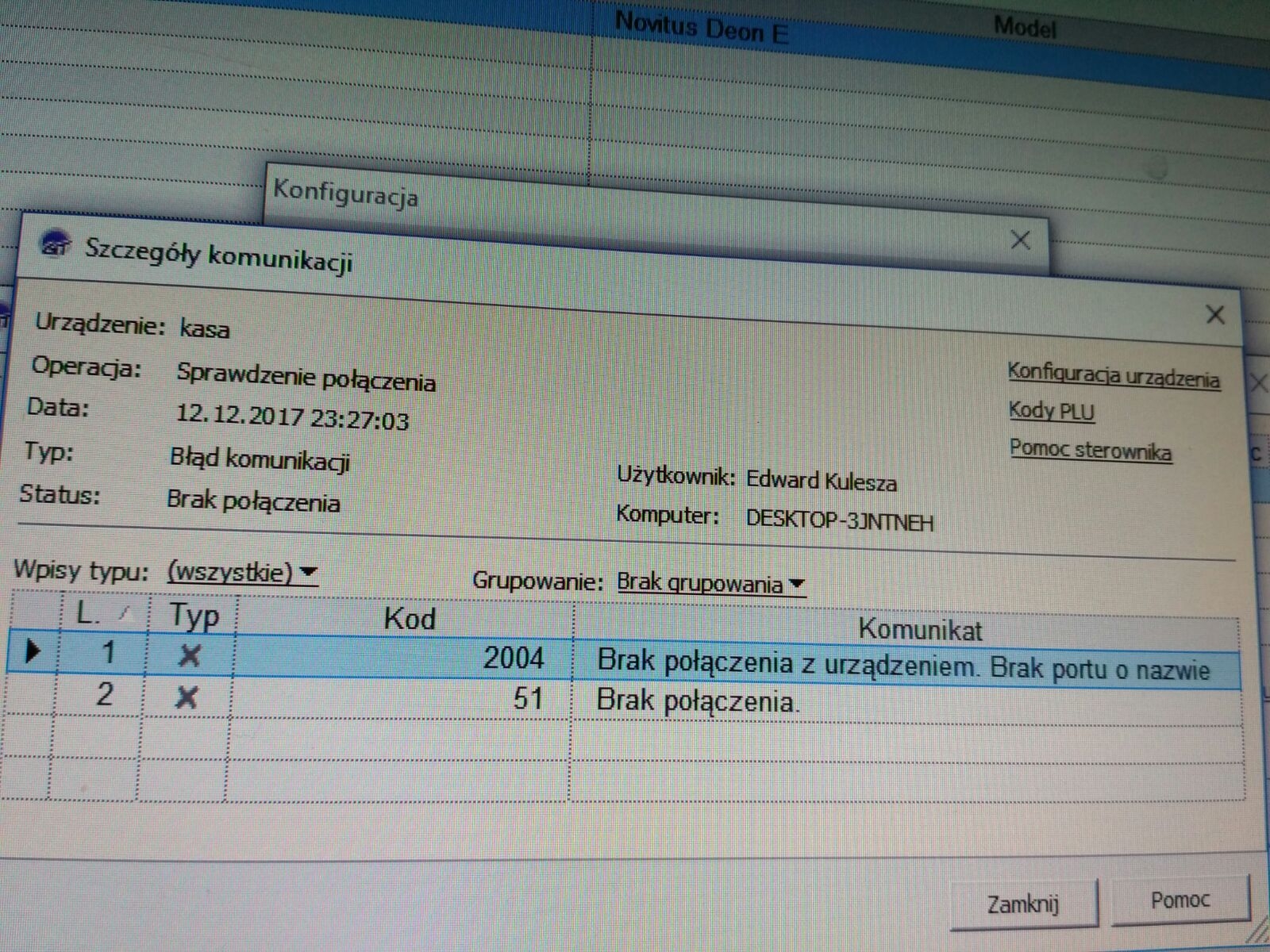Click the device value 'kasa'
1270x952 pixels.
coord(204,328)
